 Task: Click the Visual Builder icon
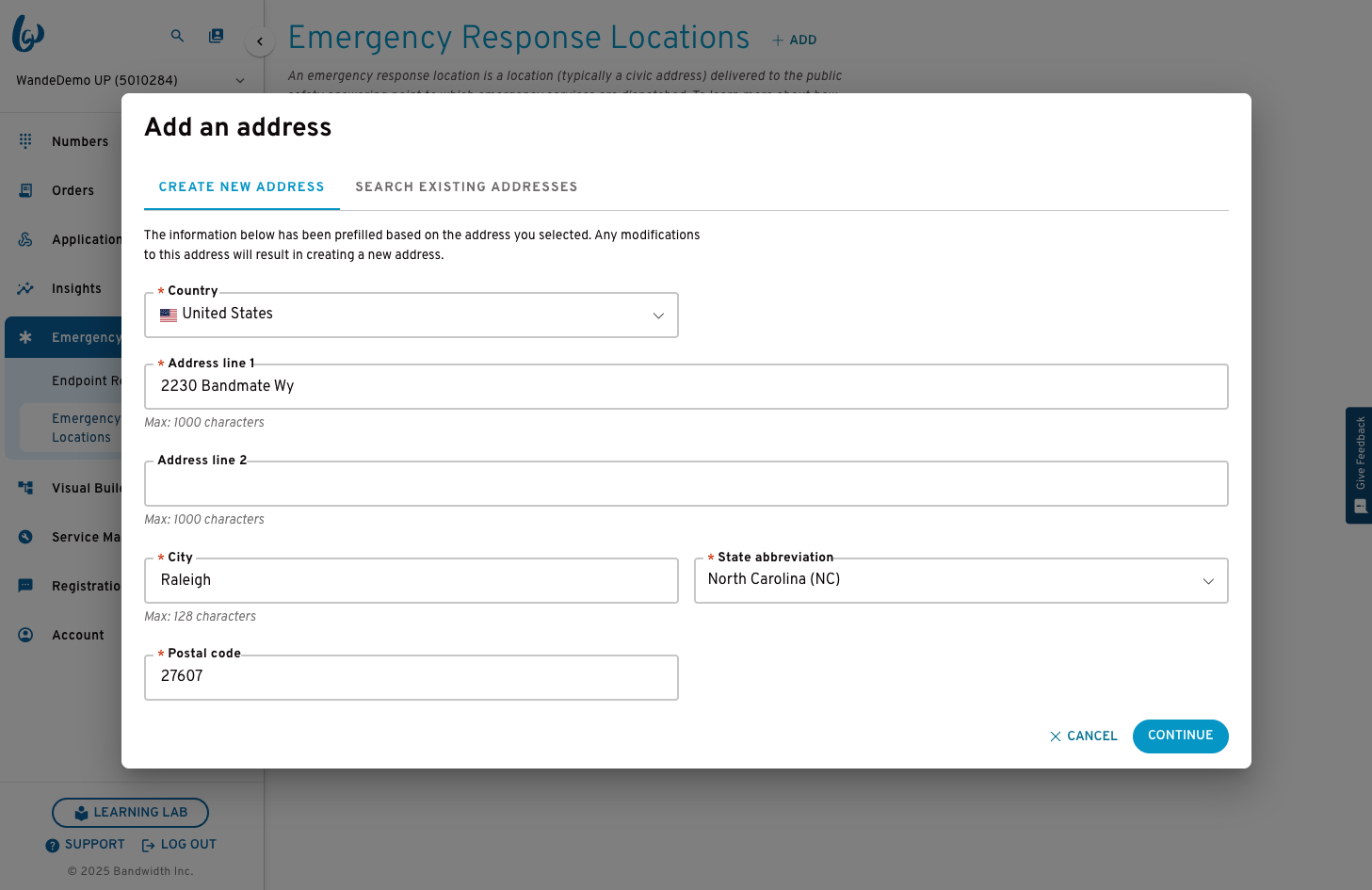[25, 488]
